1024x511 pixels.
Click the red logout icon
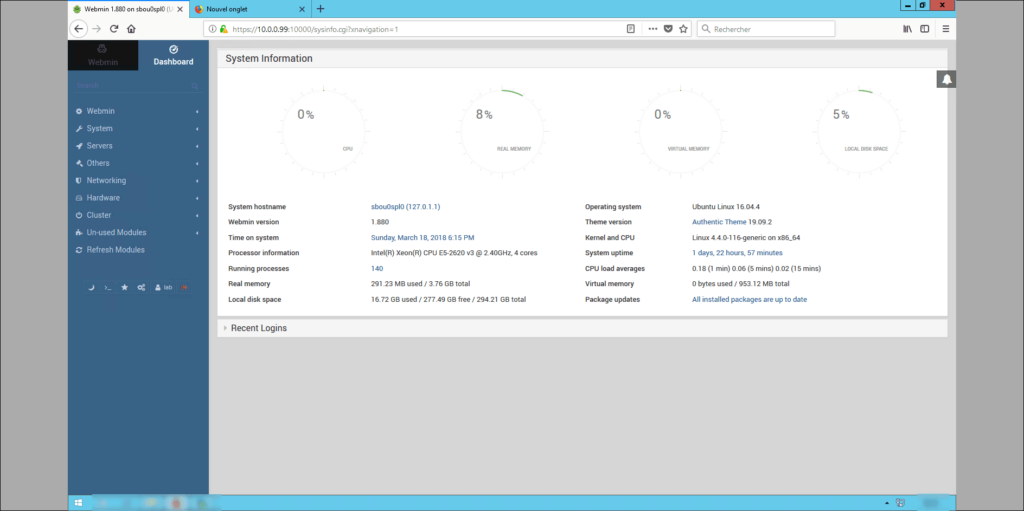[x=185, y=287]
